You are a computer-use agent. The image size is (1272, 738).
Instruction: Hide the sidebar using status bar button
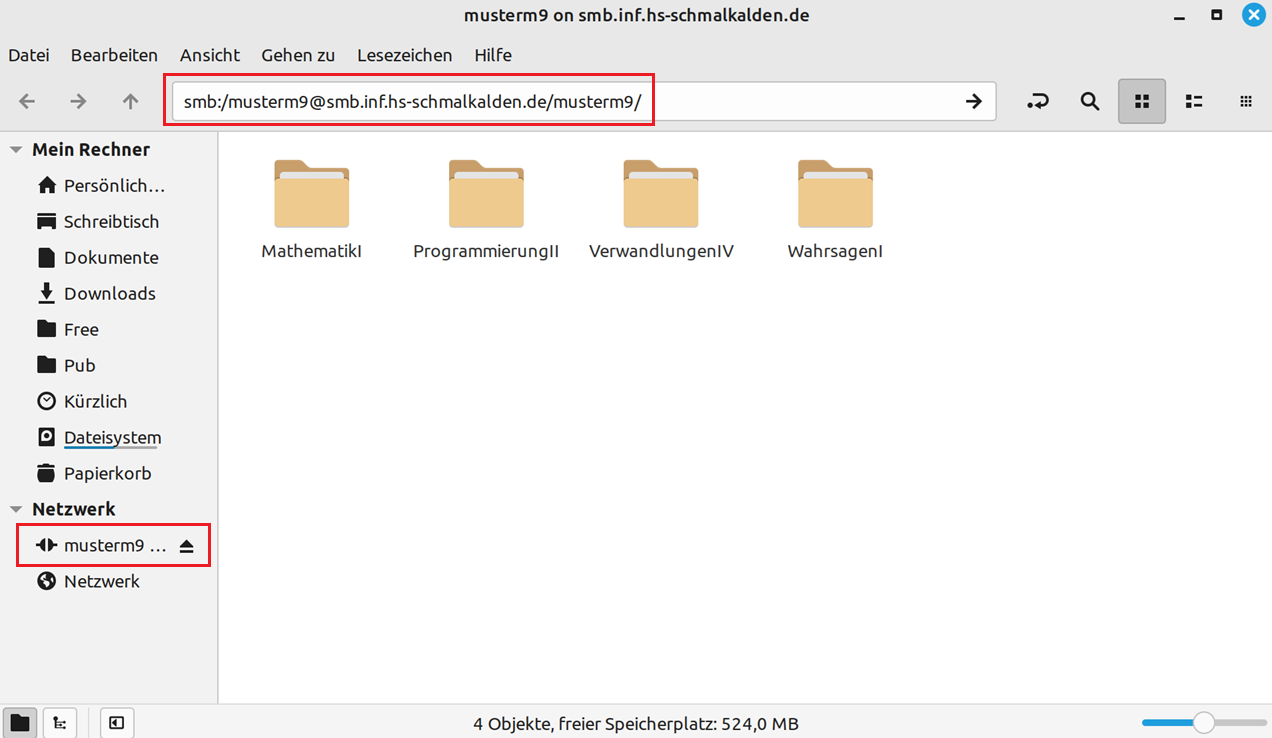(117, 723)
